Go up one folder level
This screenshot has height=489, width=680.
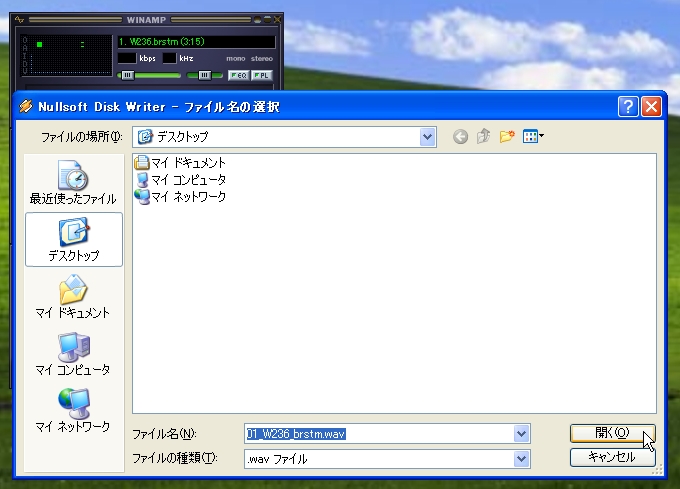[483, 137]
